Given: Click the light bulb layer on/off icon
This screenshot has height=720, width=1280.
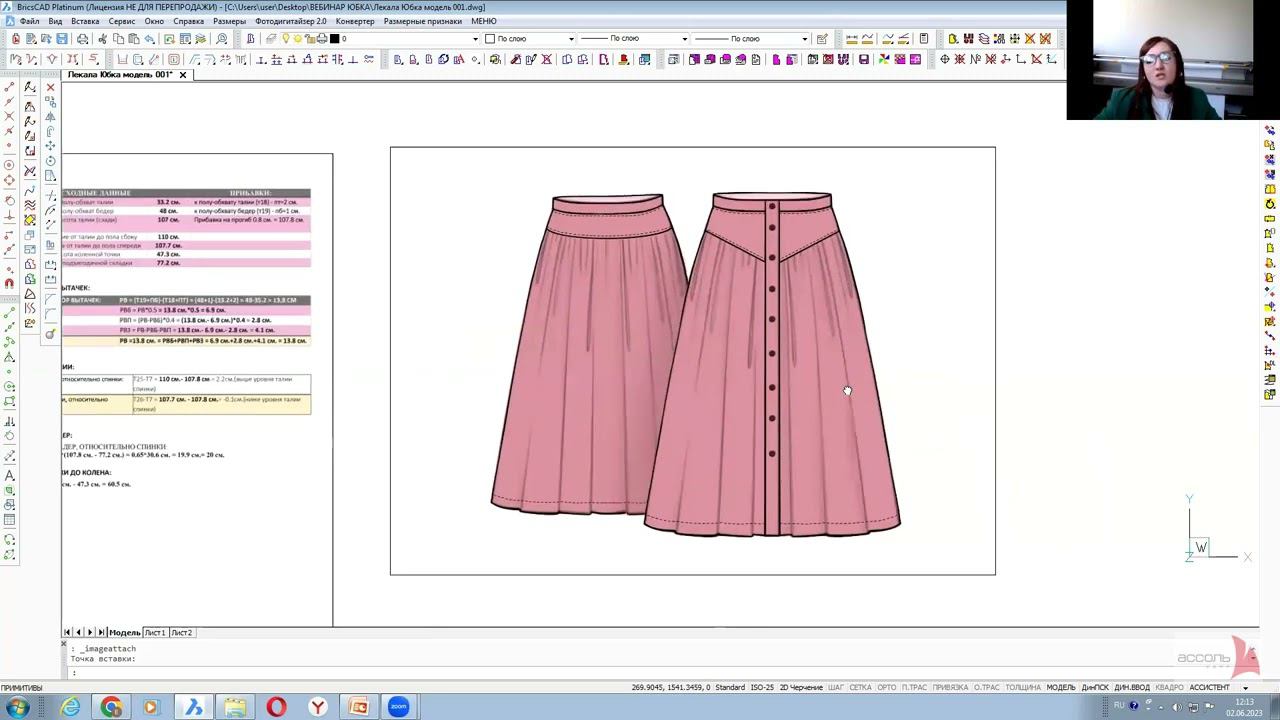Looking at the screenshot, I should 285,39.
